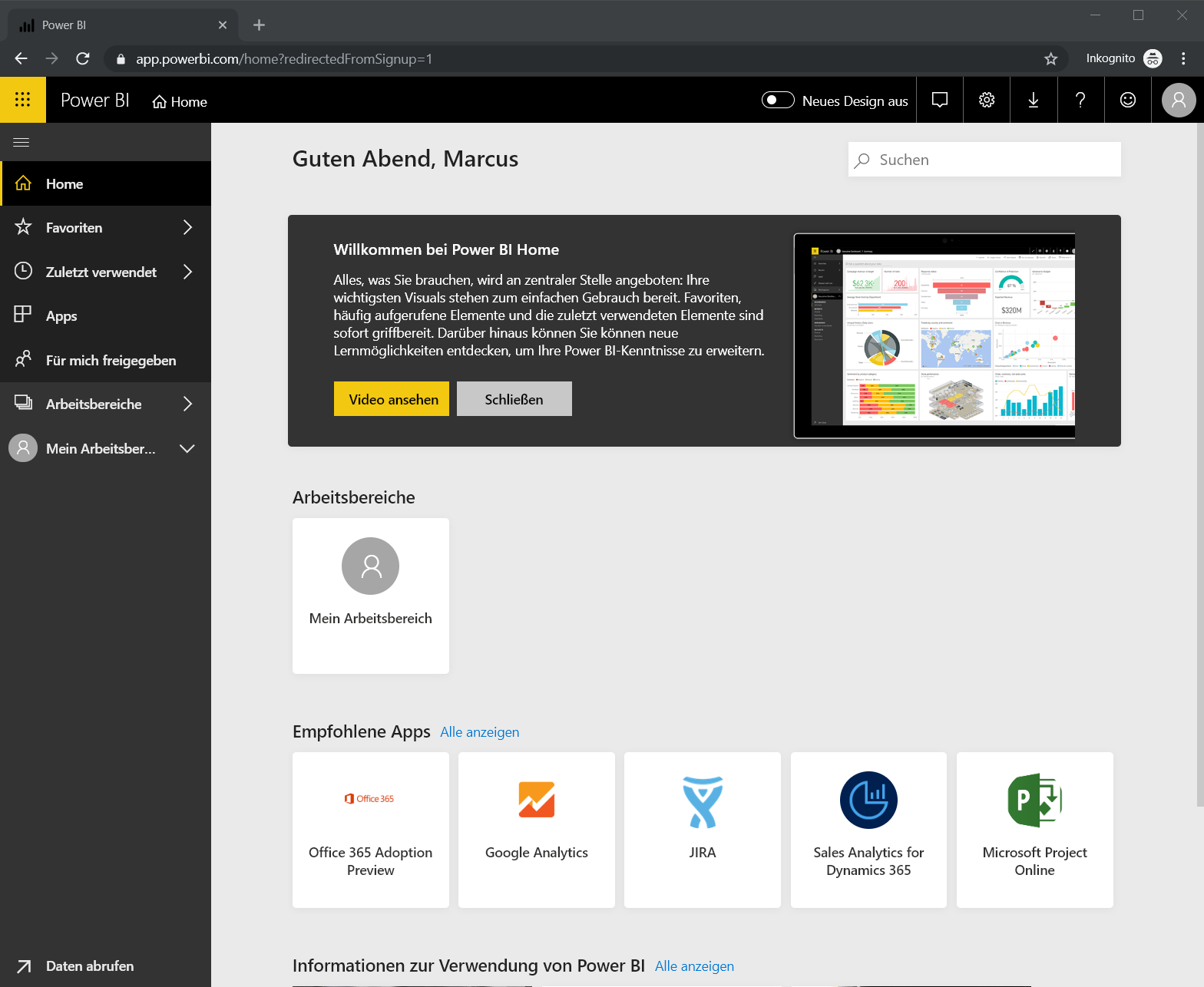Viewport: 1204px width, 987px height.
Task: Open the Mein Arbeitsbereich workspace card
Action: pyautogui.click(x=371, y=596)
